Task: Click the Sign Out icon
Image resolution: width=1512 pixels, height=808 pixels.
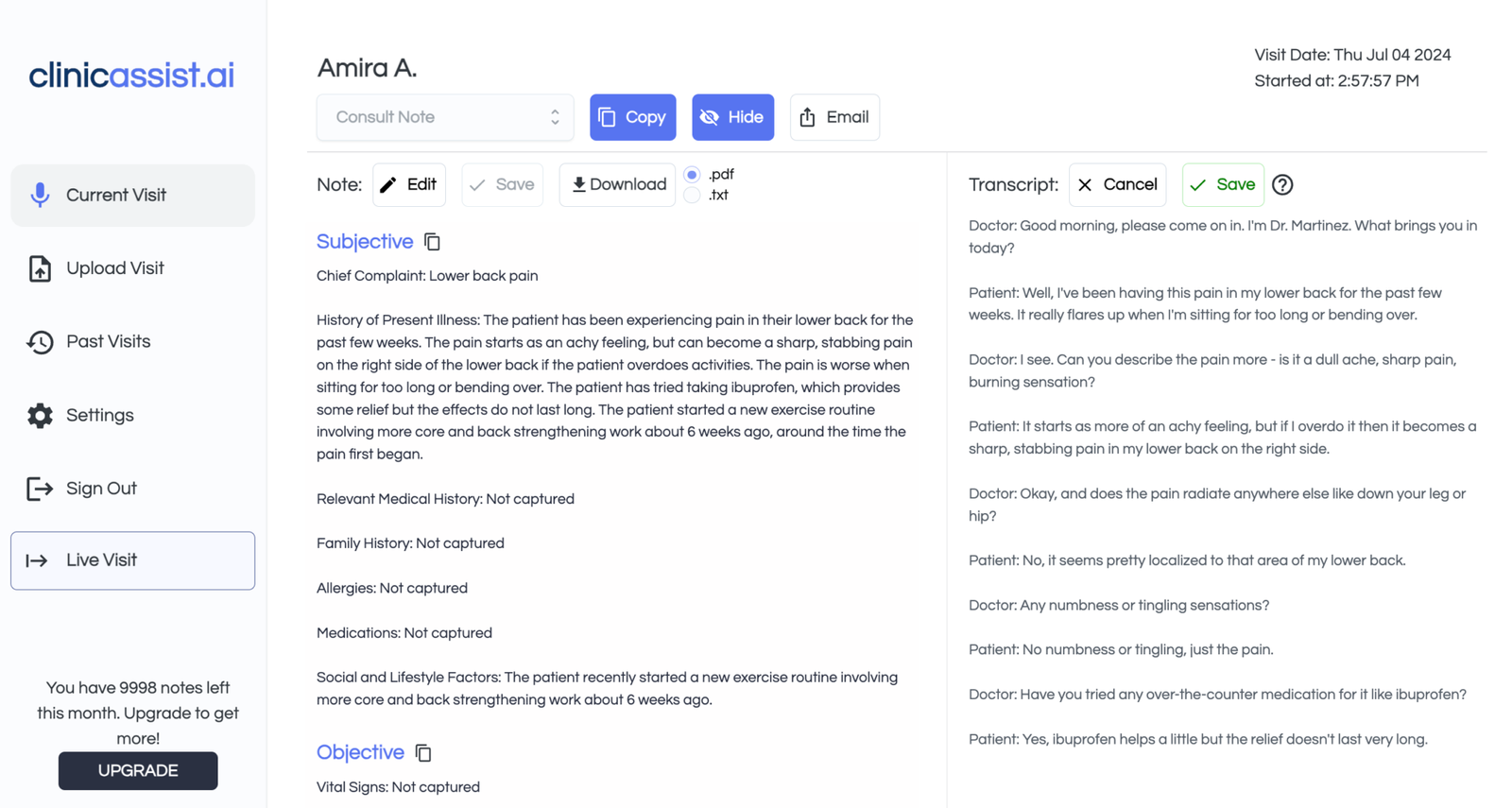Action: pos(39,489)
